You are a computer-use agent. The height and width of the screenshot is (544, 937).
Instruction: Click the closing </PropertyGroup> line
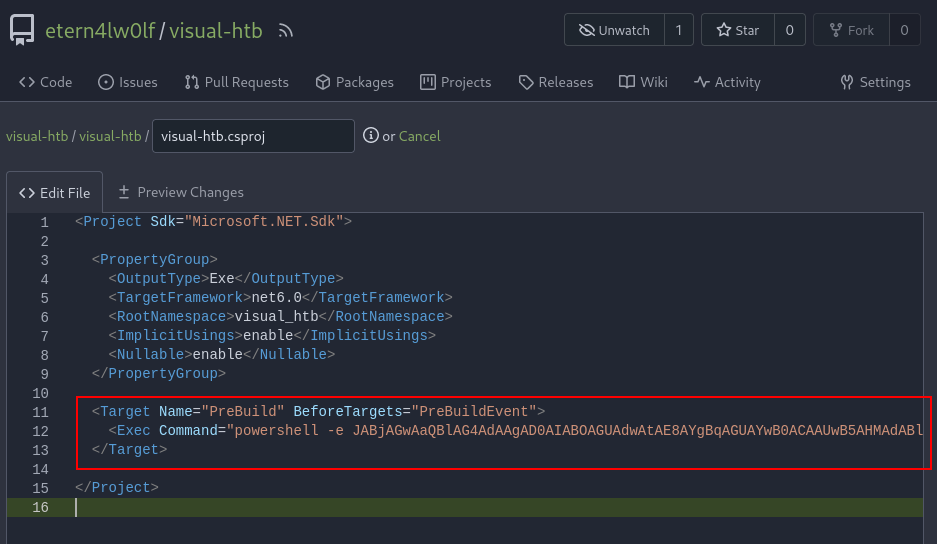[x=158, y=374]
